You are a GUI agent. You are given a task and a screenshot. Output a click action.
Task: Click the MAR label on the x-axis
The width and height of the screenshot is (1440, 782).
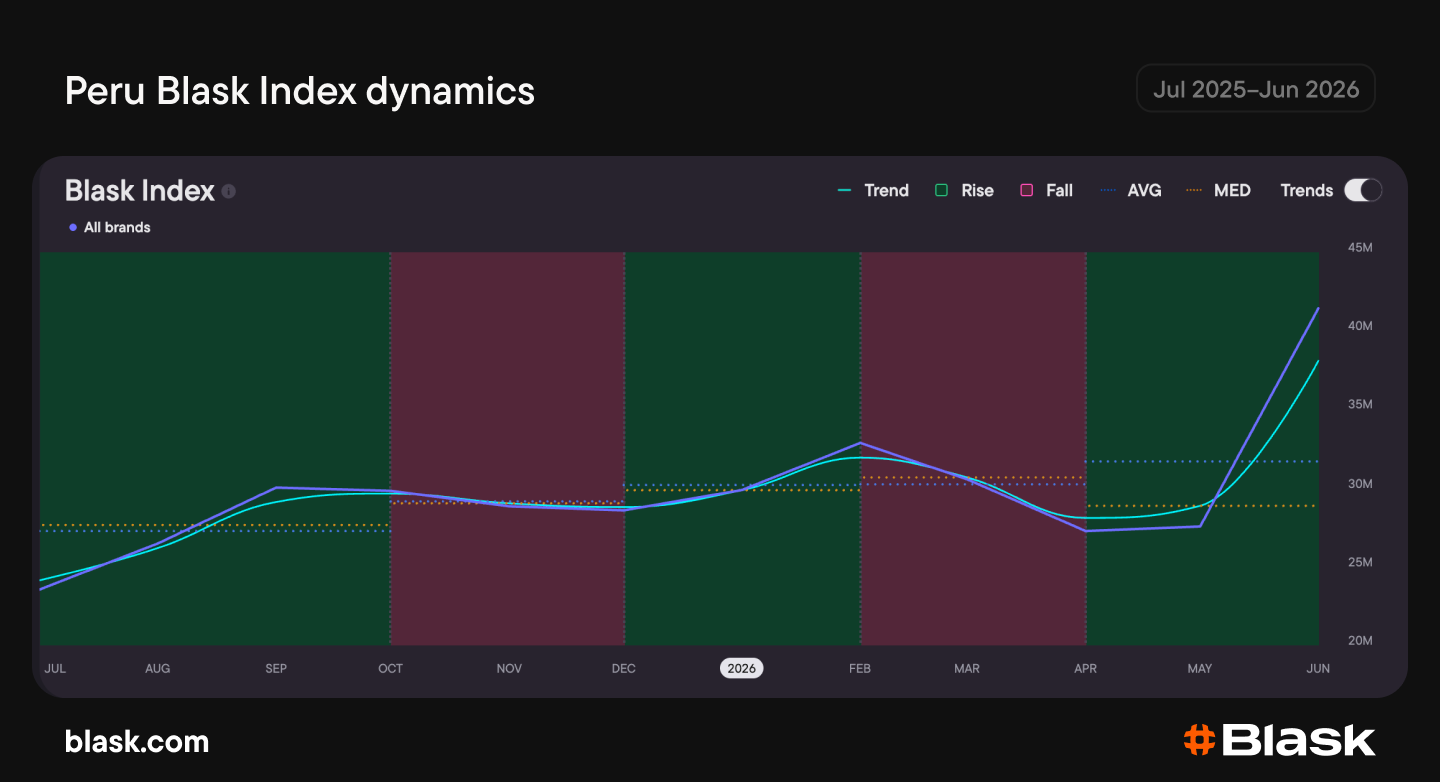967,668
